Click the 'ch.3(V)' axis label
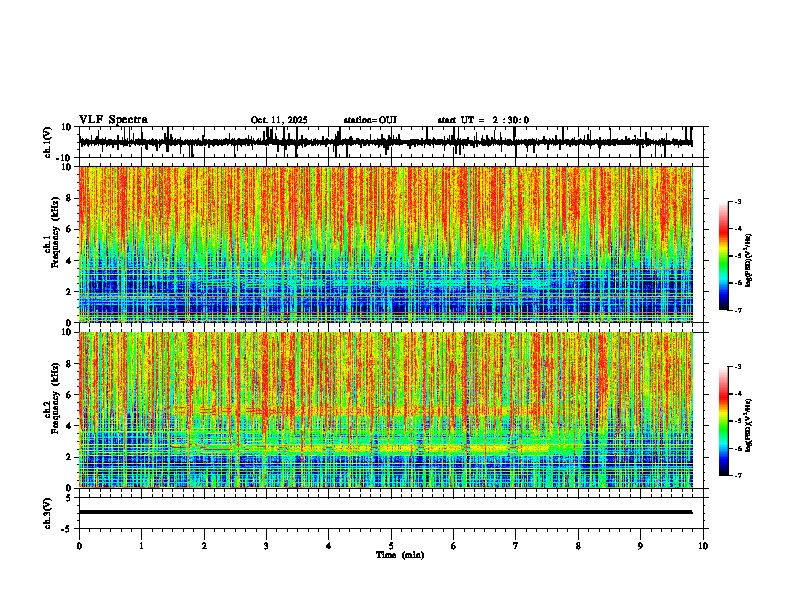792x612 pixels. [48, 514]
